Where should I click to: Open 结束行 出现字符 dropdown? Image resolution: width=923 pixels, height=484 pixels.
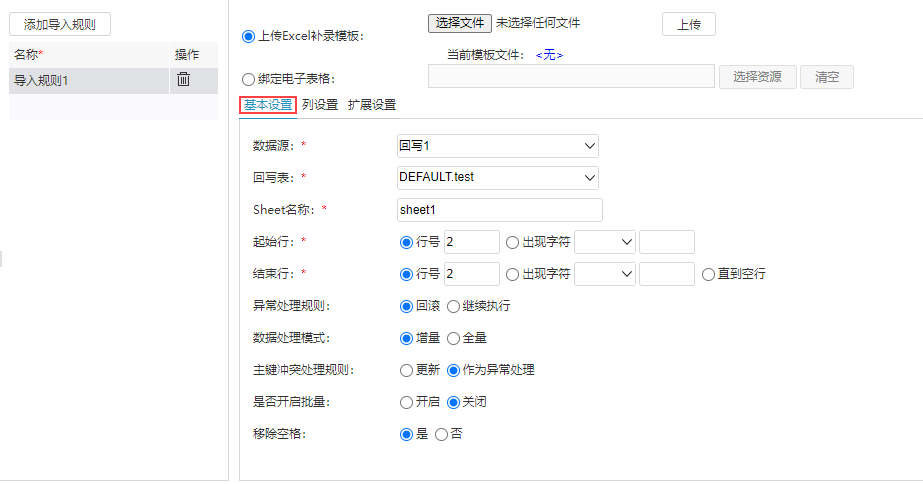tap(605, 274)
